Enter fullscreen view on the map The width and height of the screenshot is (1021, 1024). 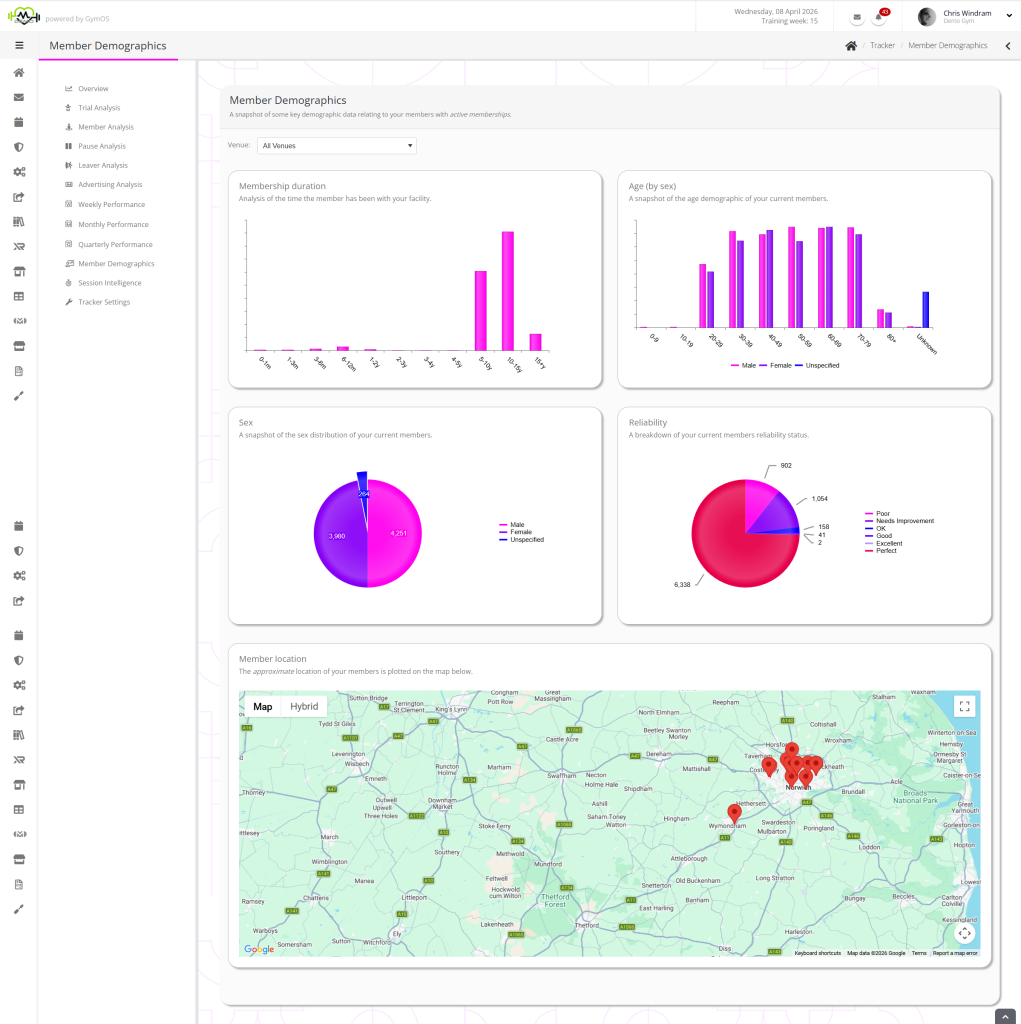pyautogui.click(x=964, y=706)
